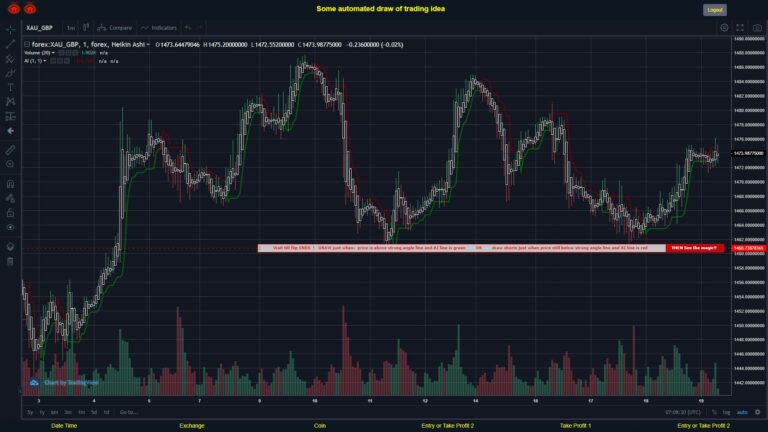Set time range to 3m
Screen dimensions: 768x432
pyautogui.click(x=68, y=412)
